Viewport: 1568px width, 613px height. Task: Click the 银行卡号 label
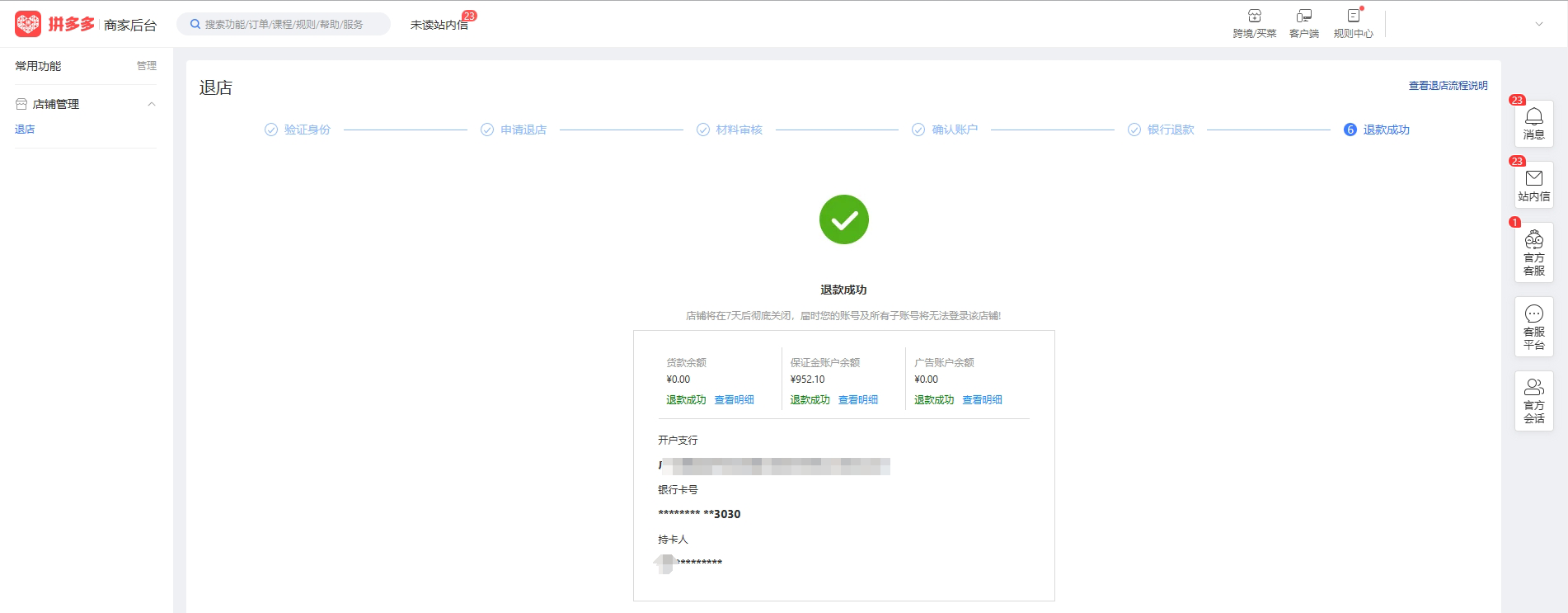pos(678,490)
